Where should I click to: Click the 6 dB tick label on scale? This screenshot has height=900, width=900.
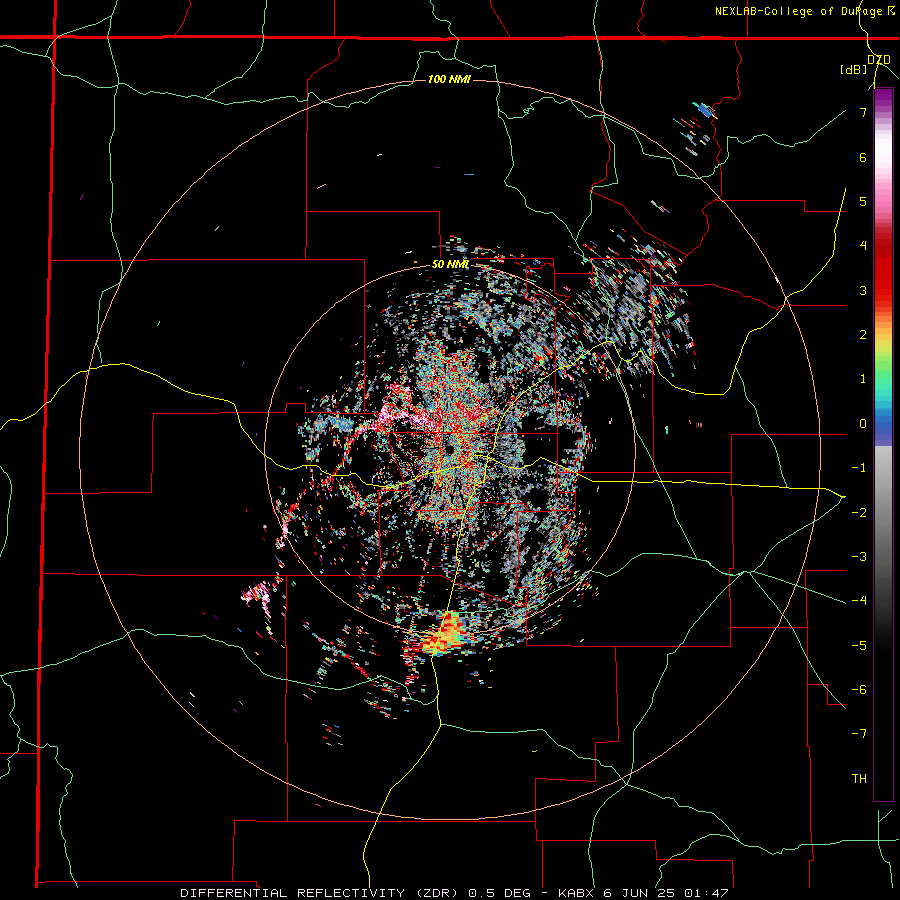863,157
